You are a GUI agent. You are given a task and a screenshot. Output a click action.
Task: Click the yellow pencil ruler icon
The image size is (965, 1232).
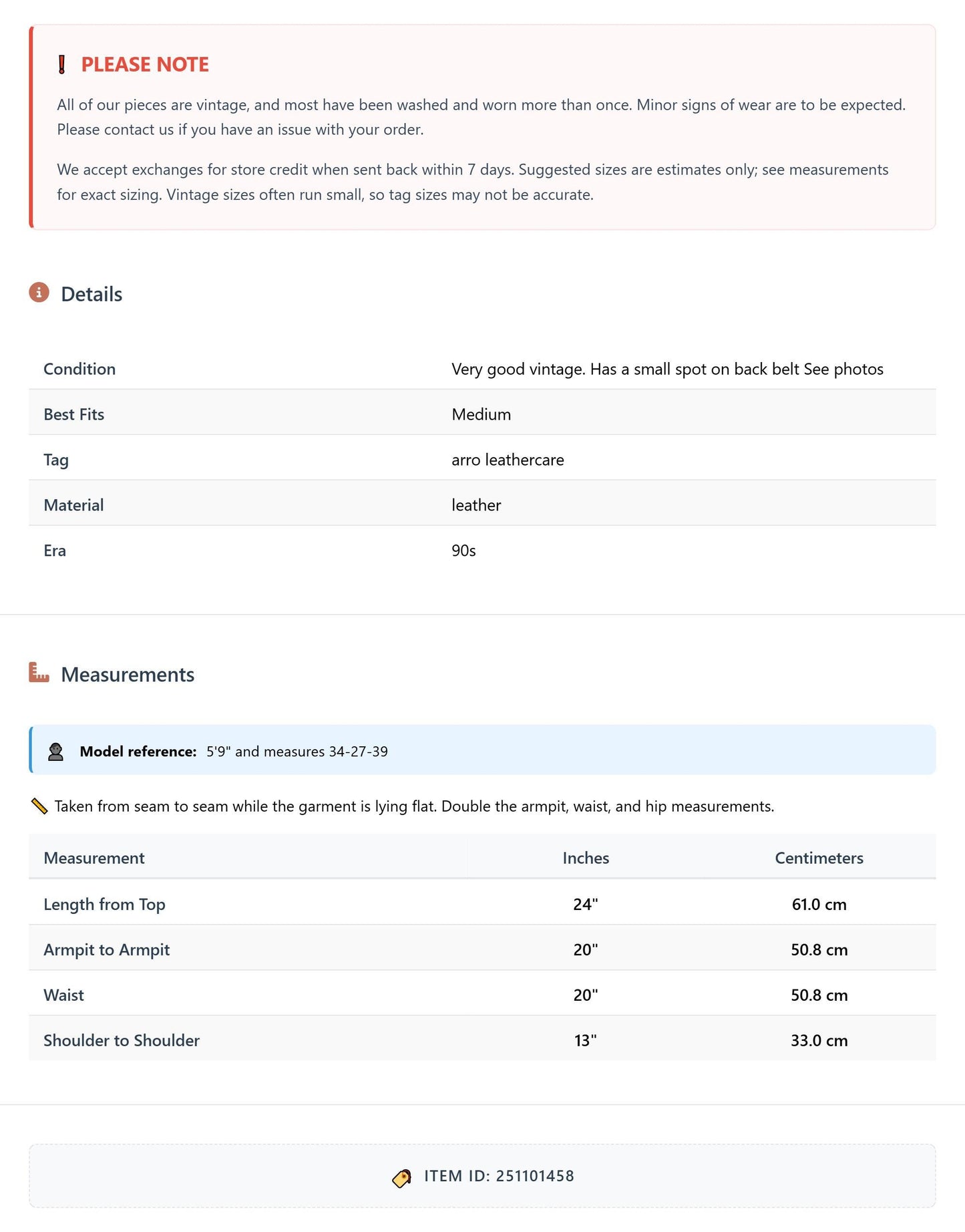coord(39,806)
